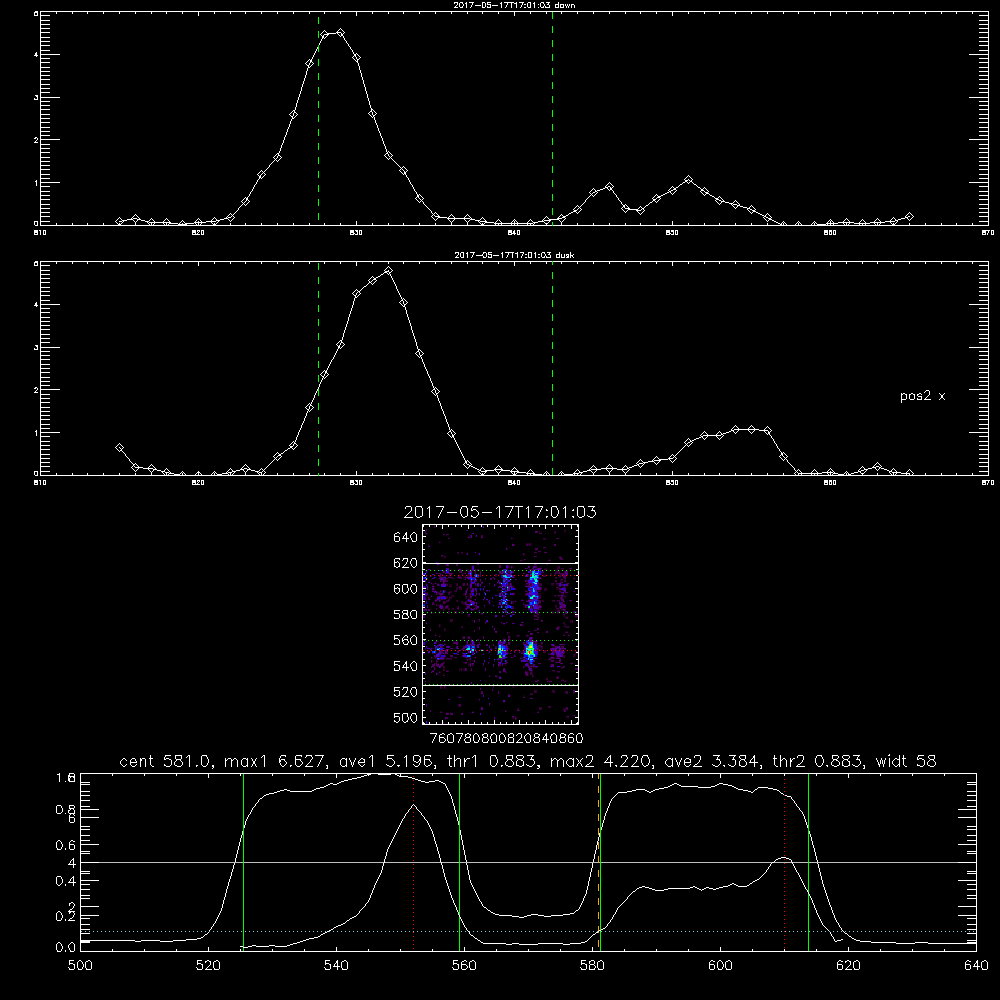Click bottom profile plot y-axis label '0.0'
1000x1000 pixels.
click(66, 948)
